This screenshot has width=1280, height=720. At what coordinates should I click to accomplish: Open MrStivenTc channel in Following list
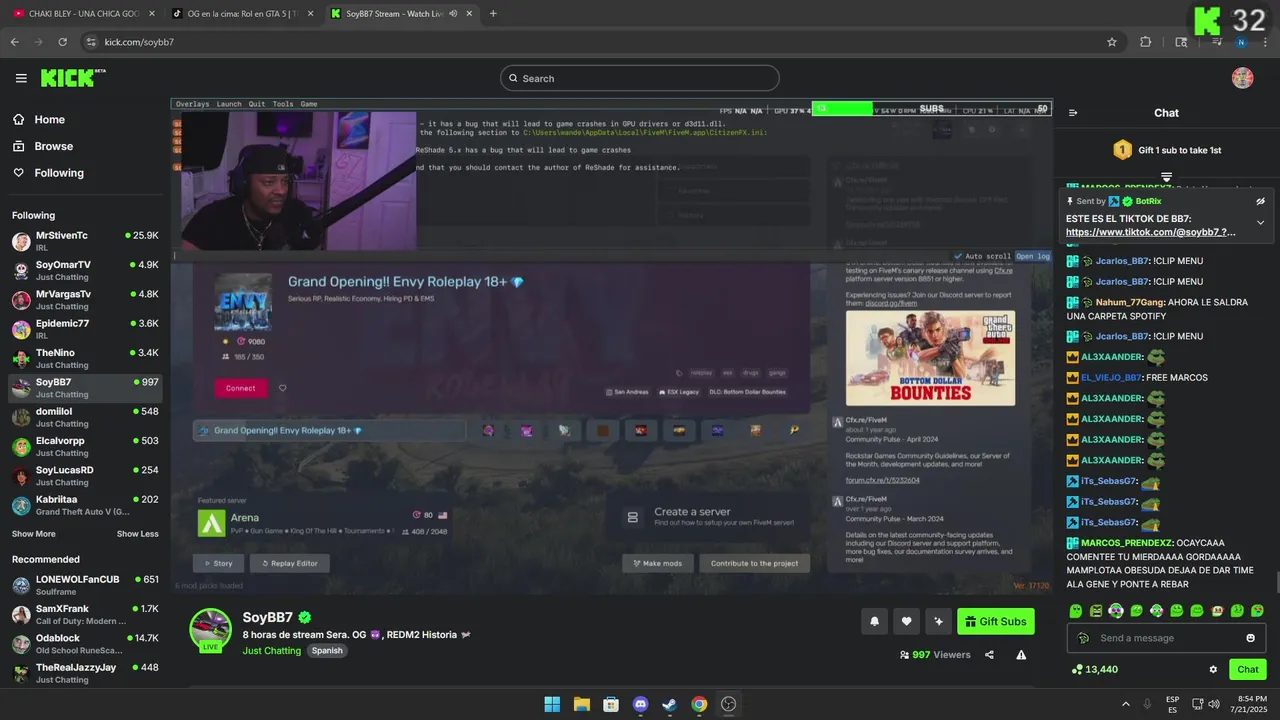85,241
